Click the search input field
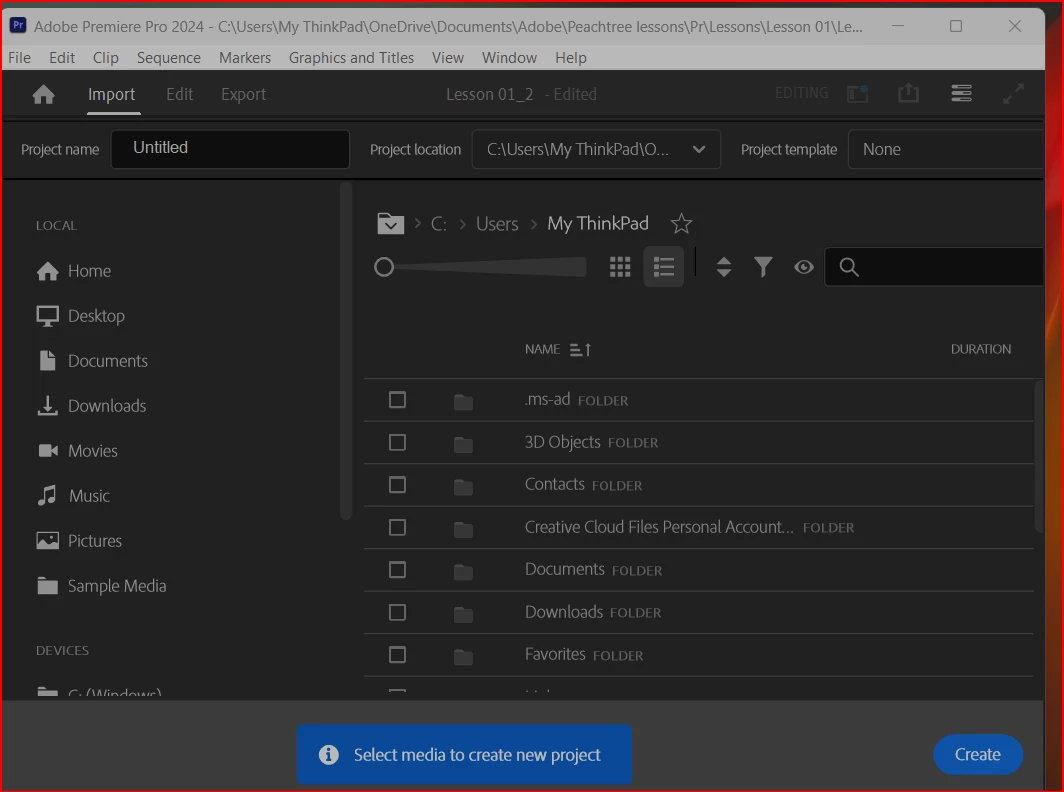The height and width of the screenshot is (792, 1064). (x=934, y=267)
